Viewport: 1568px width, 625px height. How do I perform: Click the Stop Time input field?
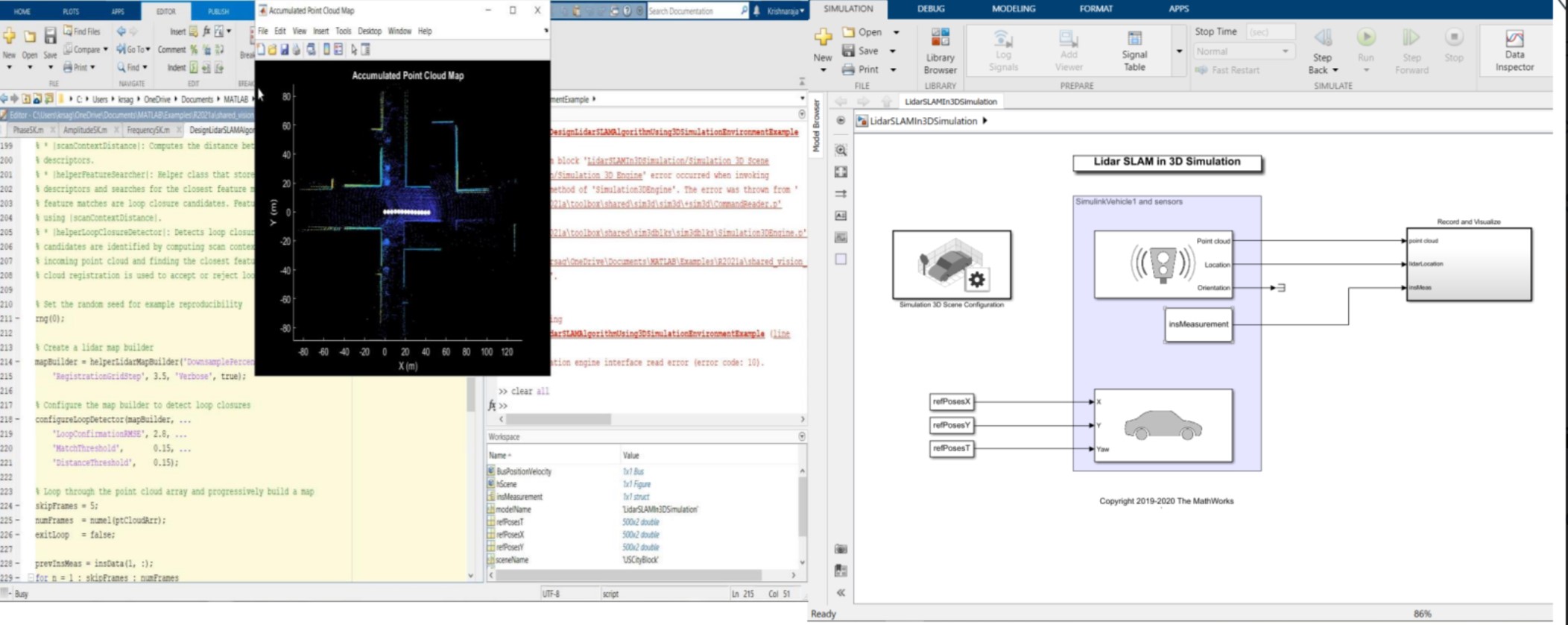(1270, 32)
